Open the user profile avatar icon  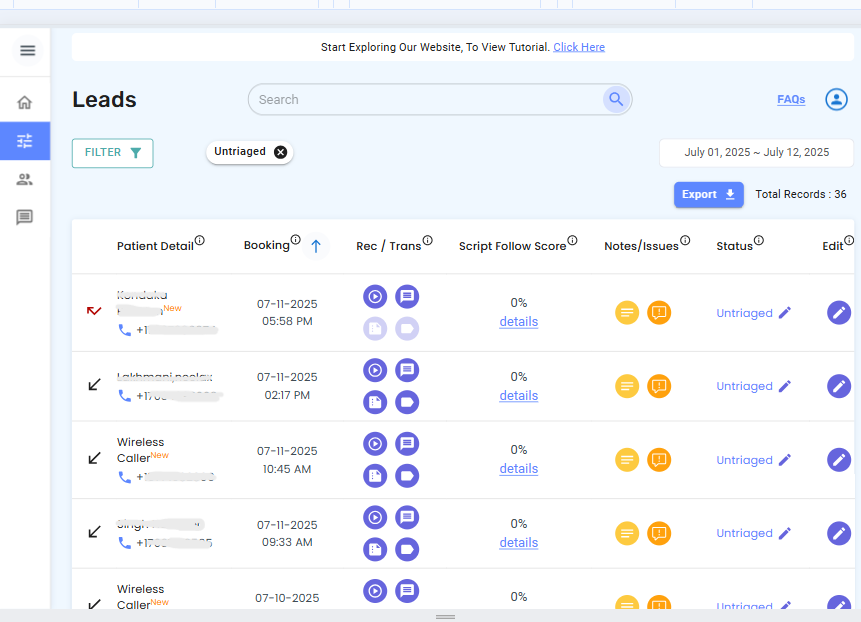836,99
